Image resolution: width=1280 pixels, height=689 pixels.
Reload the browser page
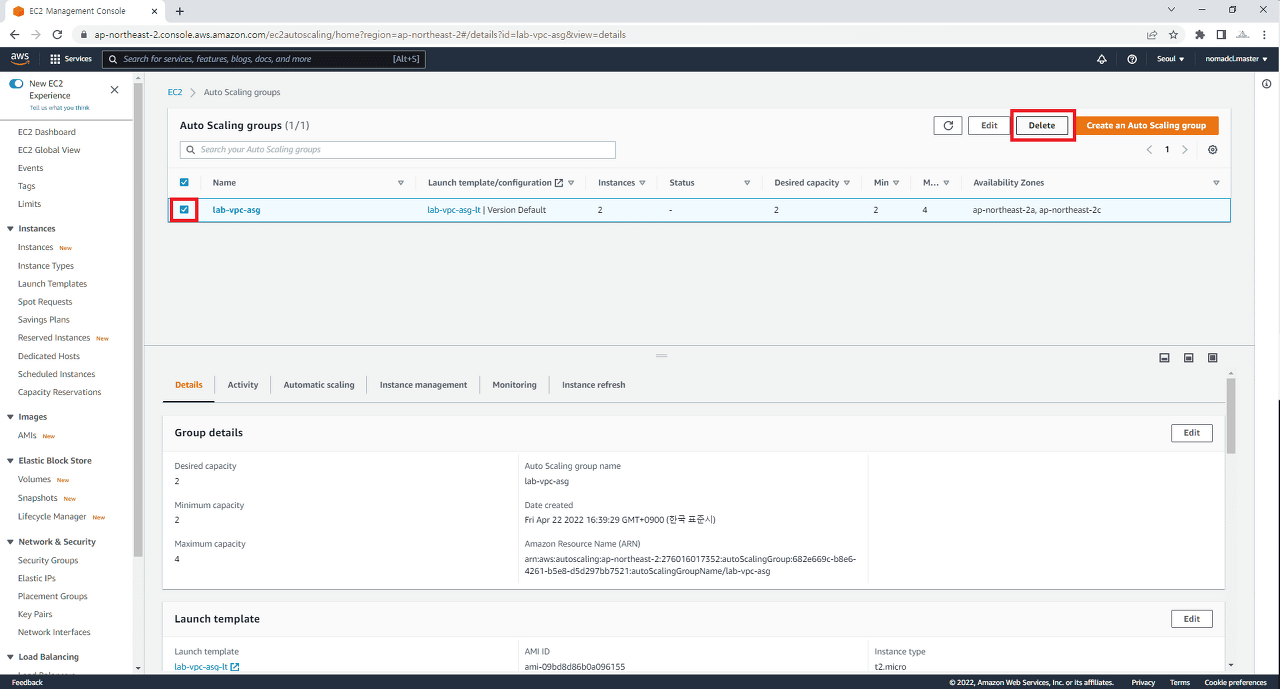pos(59,34)
